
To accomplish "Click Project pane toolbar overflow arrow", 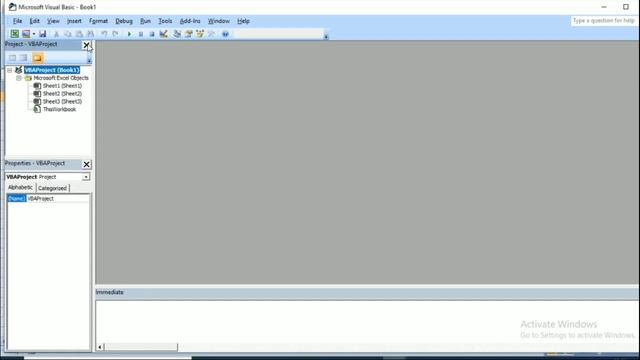I will (x=89, y=61).
